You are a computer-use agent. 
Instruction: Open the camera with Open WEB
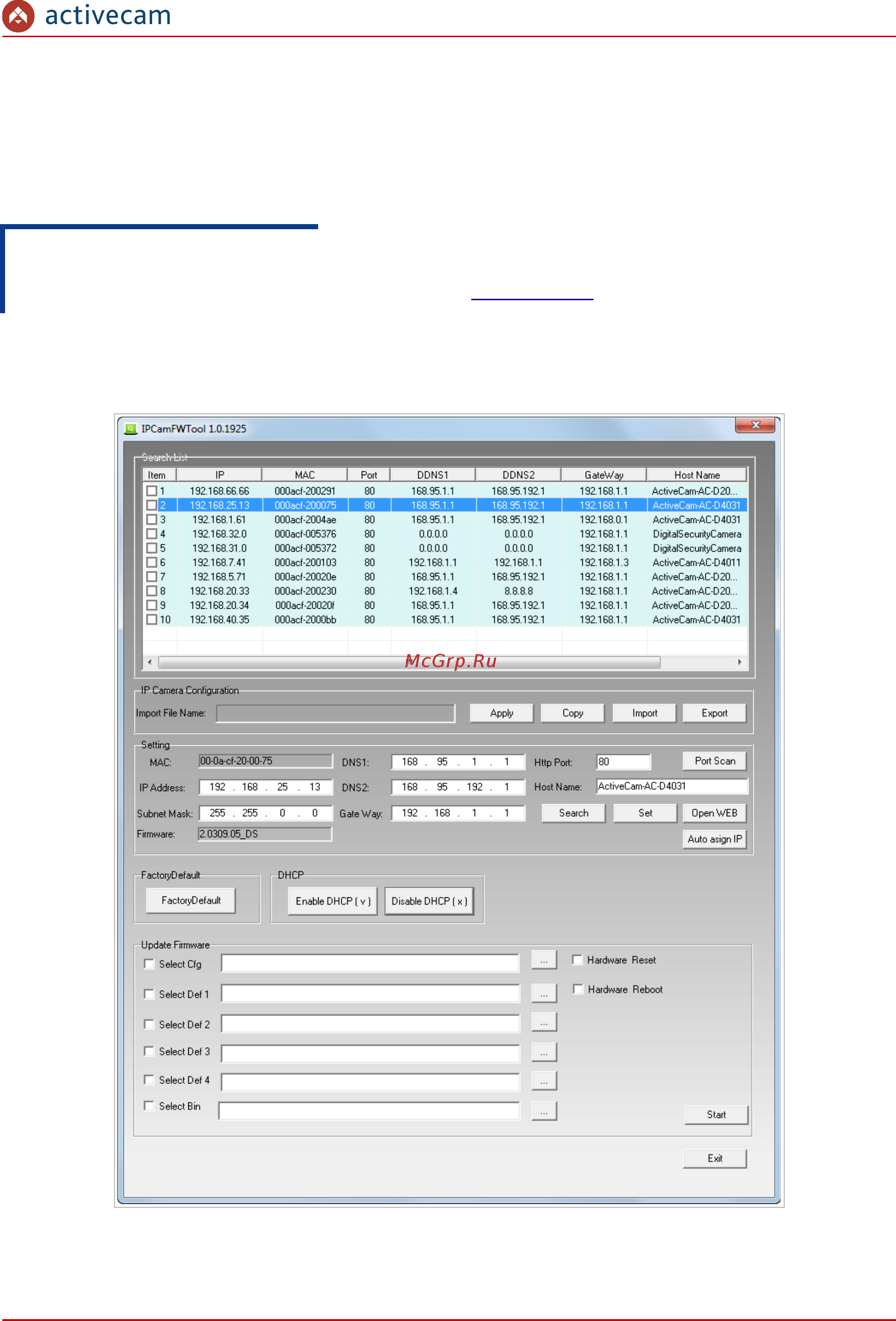714,813
